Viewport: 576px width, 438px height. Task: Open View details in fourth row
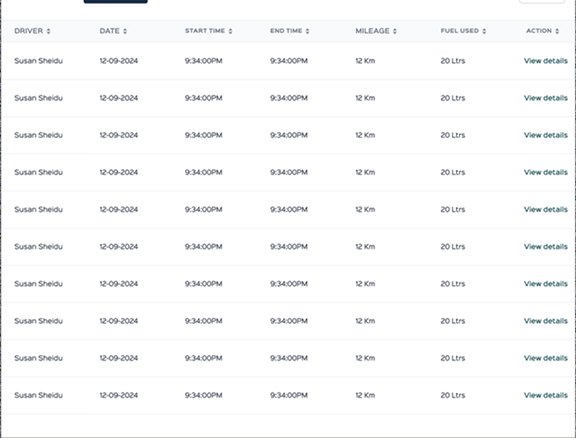pyautogui.click(x=546, y=172)
